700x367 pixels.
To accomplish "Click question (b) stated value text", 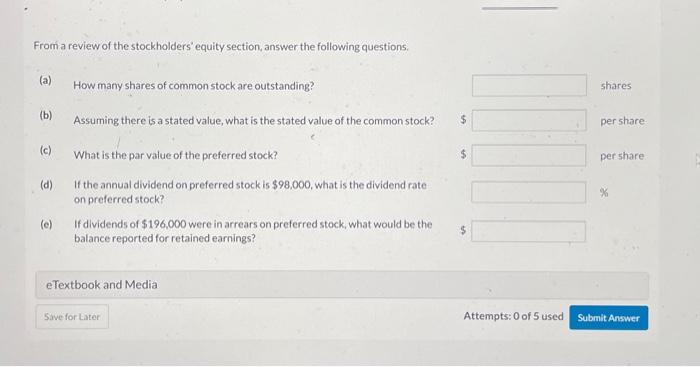I will (254, 121).
